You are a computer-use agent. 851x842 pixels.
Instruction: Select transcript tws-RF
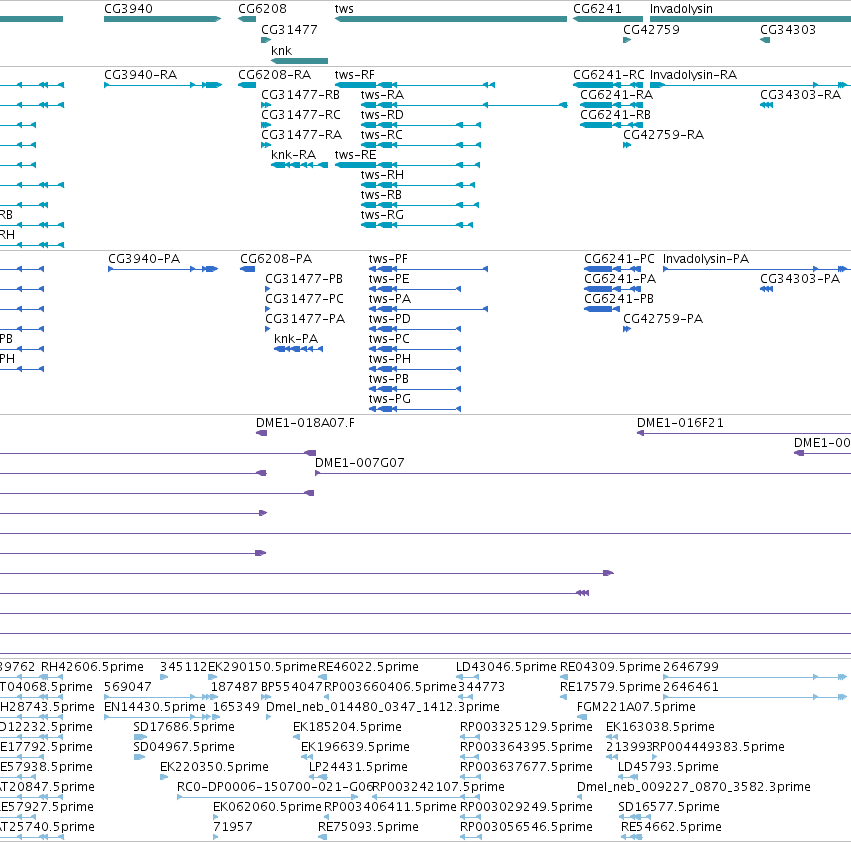tap(354, 74)
